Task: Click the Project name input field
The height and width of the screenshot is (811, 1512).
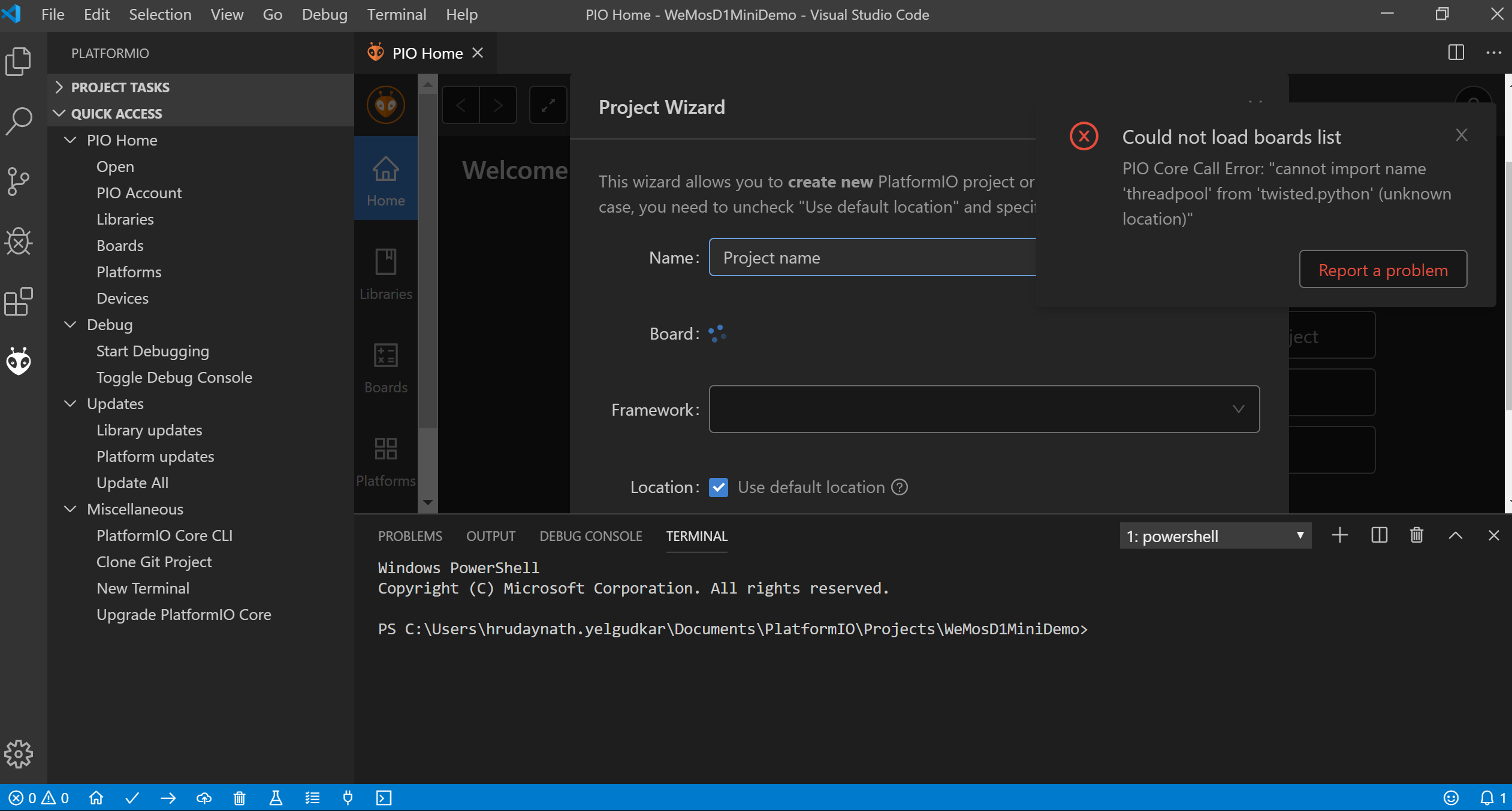Action: point(873,258)
